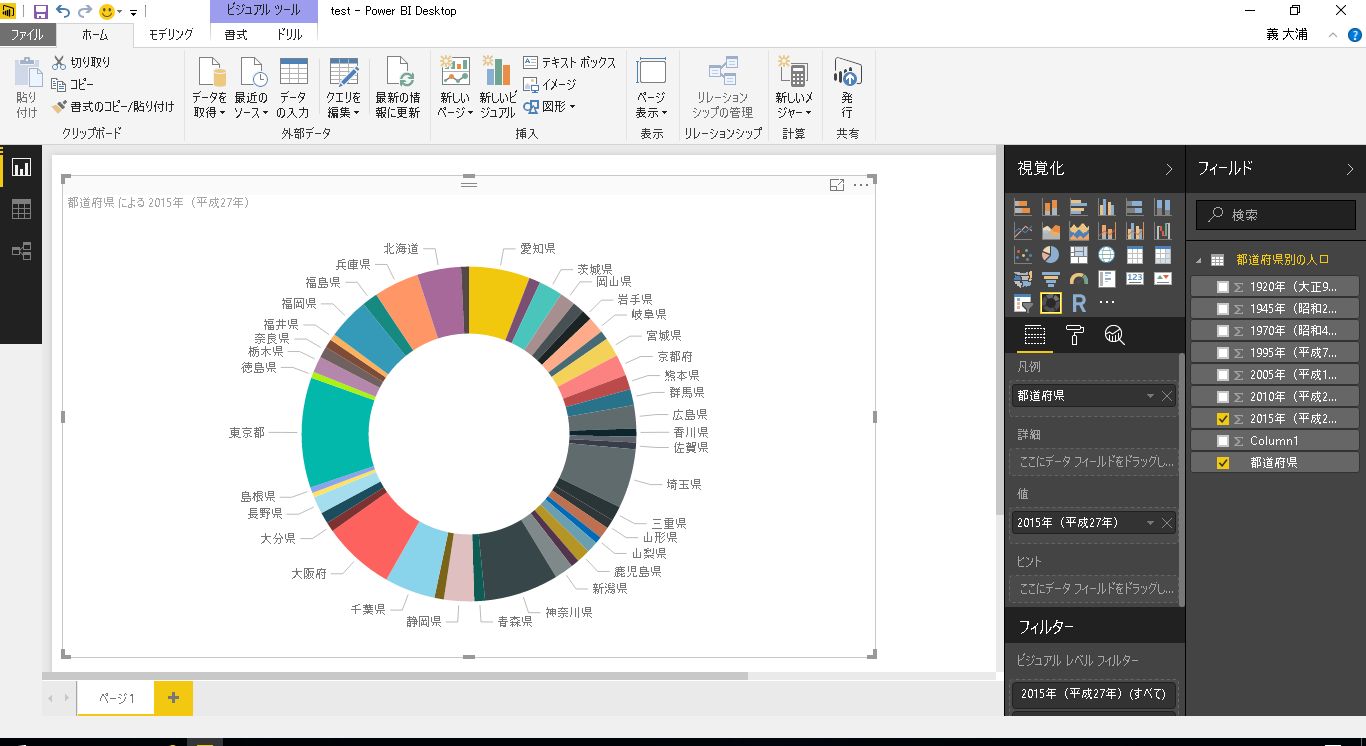Switch to the モデリング ribbon tab
This screenshot has height=746, width=1366.
pyautogui.click(x=170, y=35)
